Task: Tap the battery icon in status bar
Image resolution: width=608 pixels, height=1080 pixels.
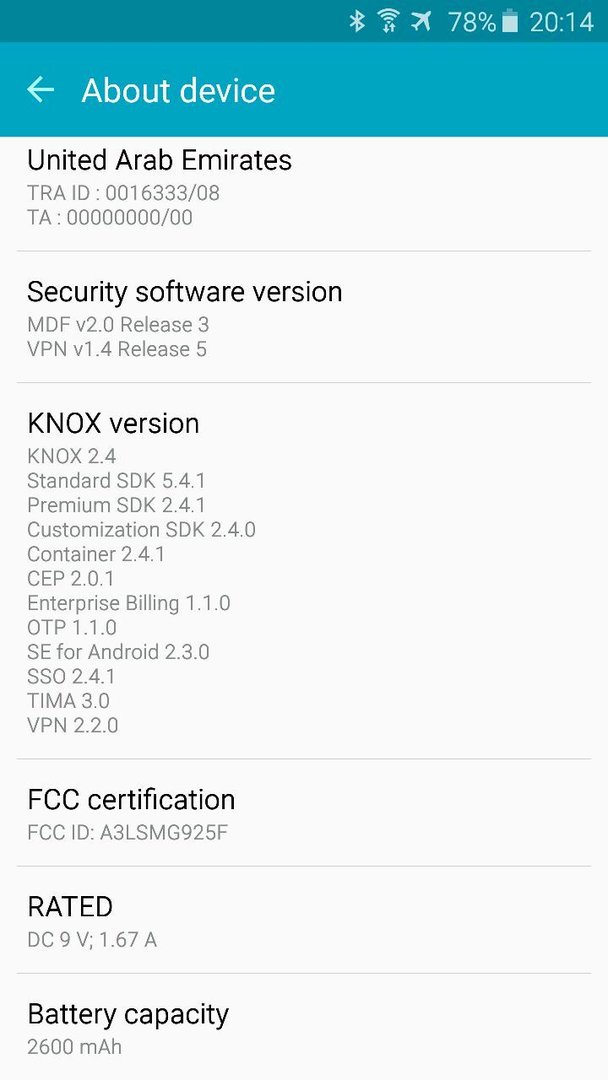Action: (x=510, y=21)
